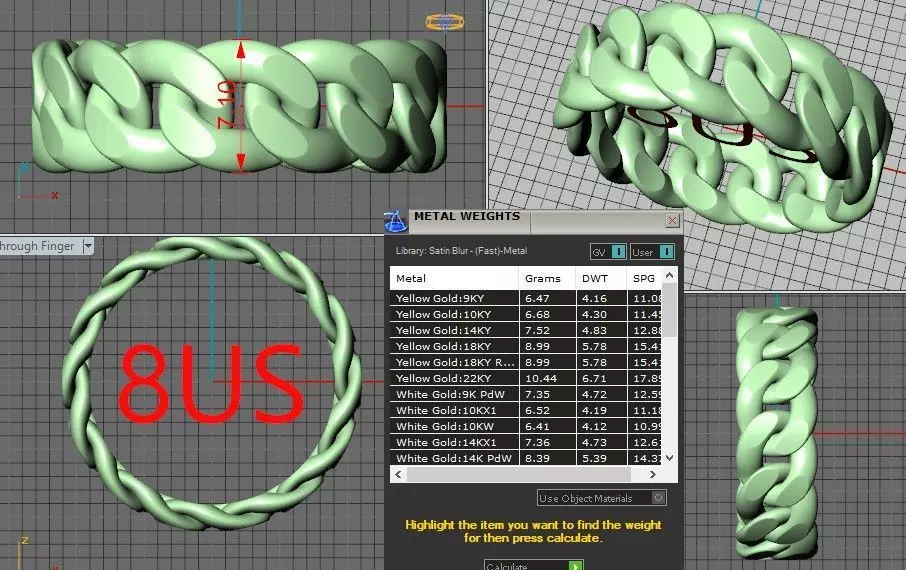Viewport: 906px width, 570px height.
Task: Click the Grams column header
Action: click(547, 278)
